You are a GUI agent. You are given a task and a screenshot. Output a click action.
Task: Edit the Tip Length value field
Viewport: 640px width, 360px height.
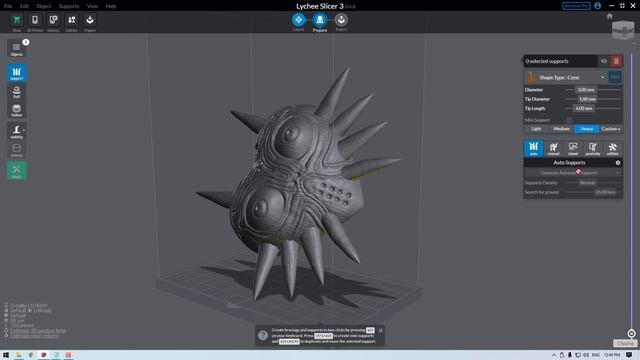(x=583, y=109)
